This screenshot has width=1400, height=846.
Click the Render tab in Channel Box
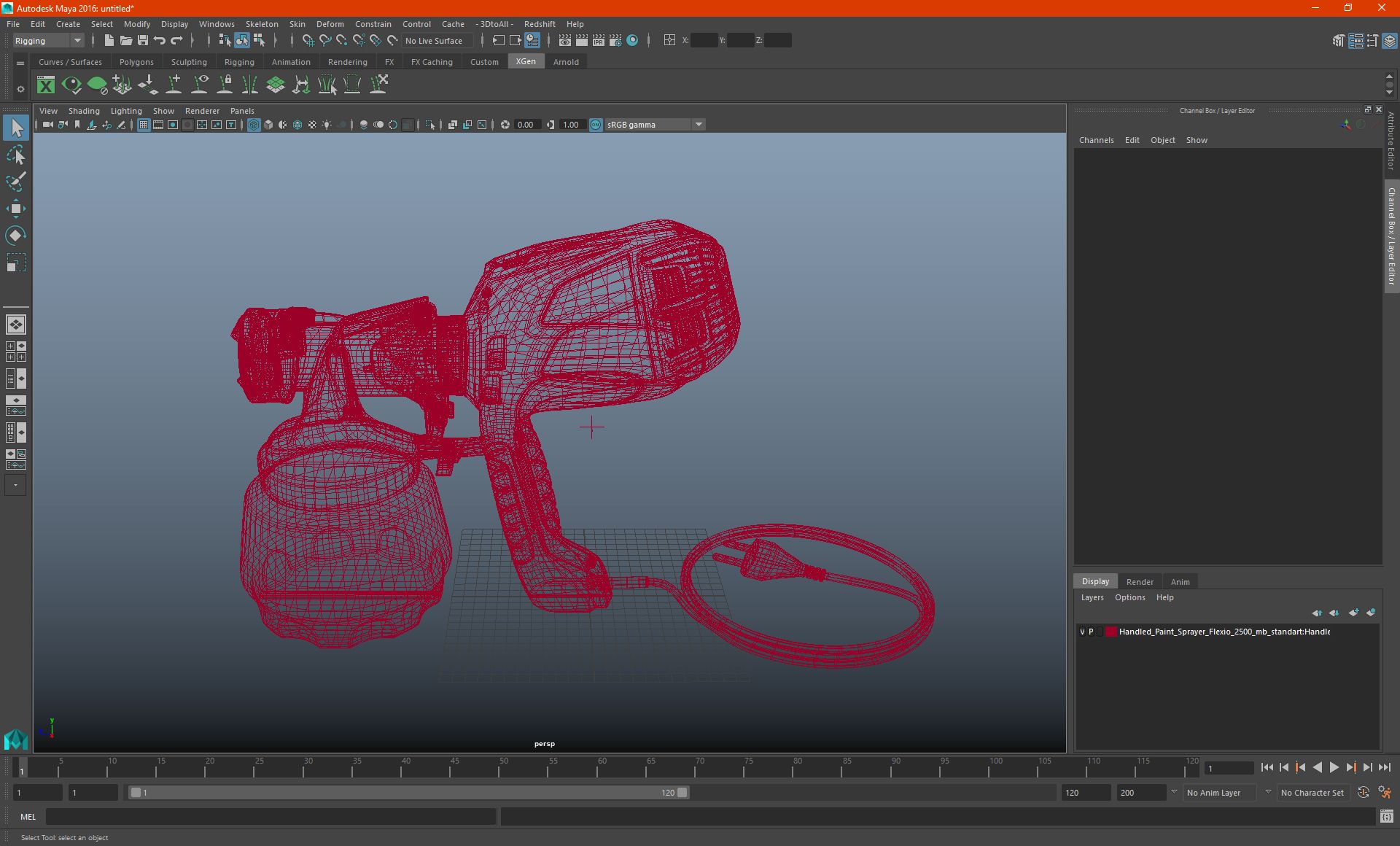click(1139, 581)
